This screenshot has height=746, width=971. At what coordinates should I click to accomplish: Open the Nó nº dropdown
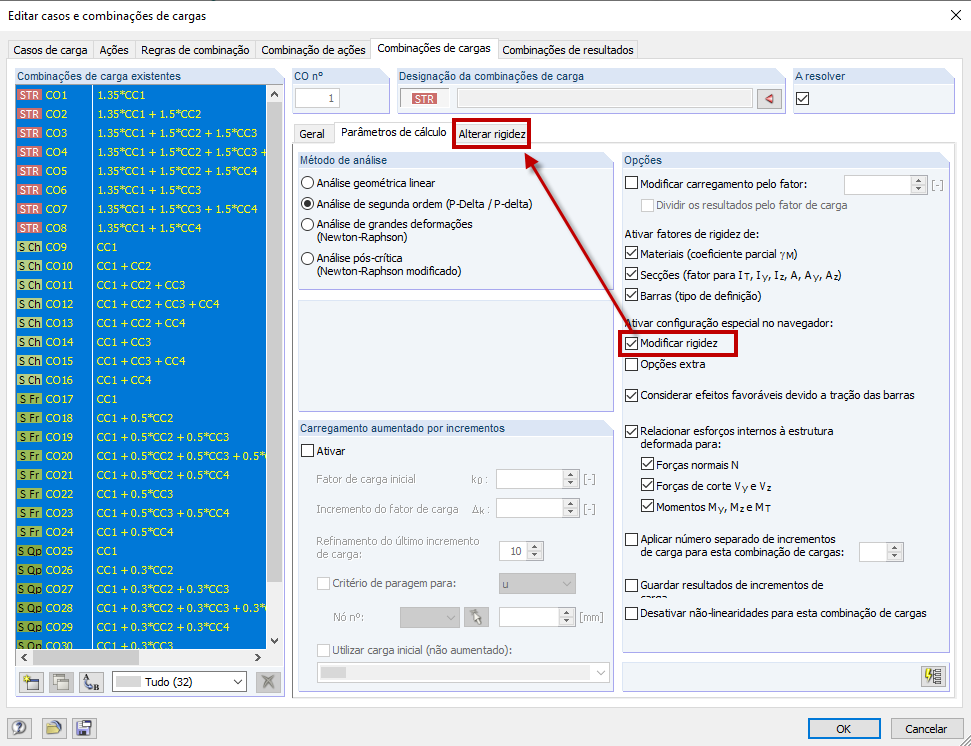(x=430, y=617)
